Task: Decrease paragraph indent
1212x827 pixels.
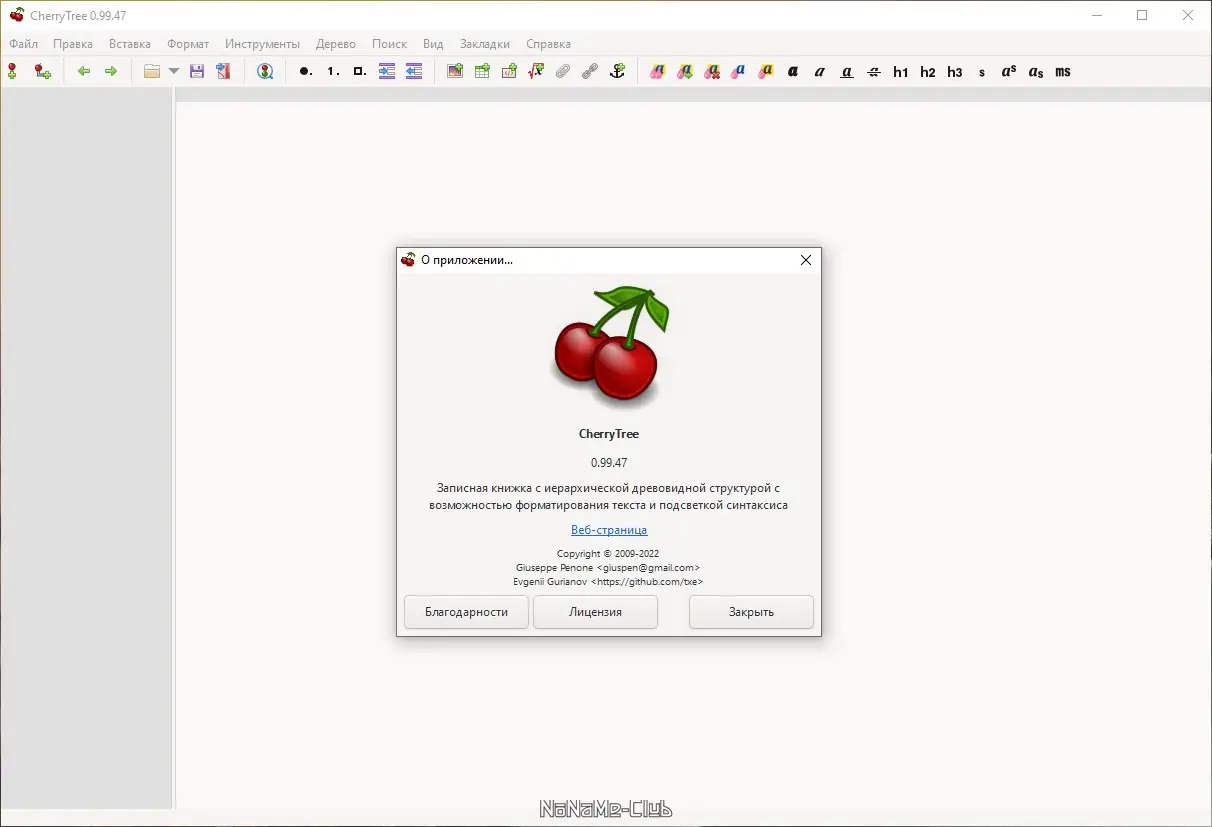Action: click(x=414, y=72)
